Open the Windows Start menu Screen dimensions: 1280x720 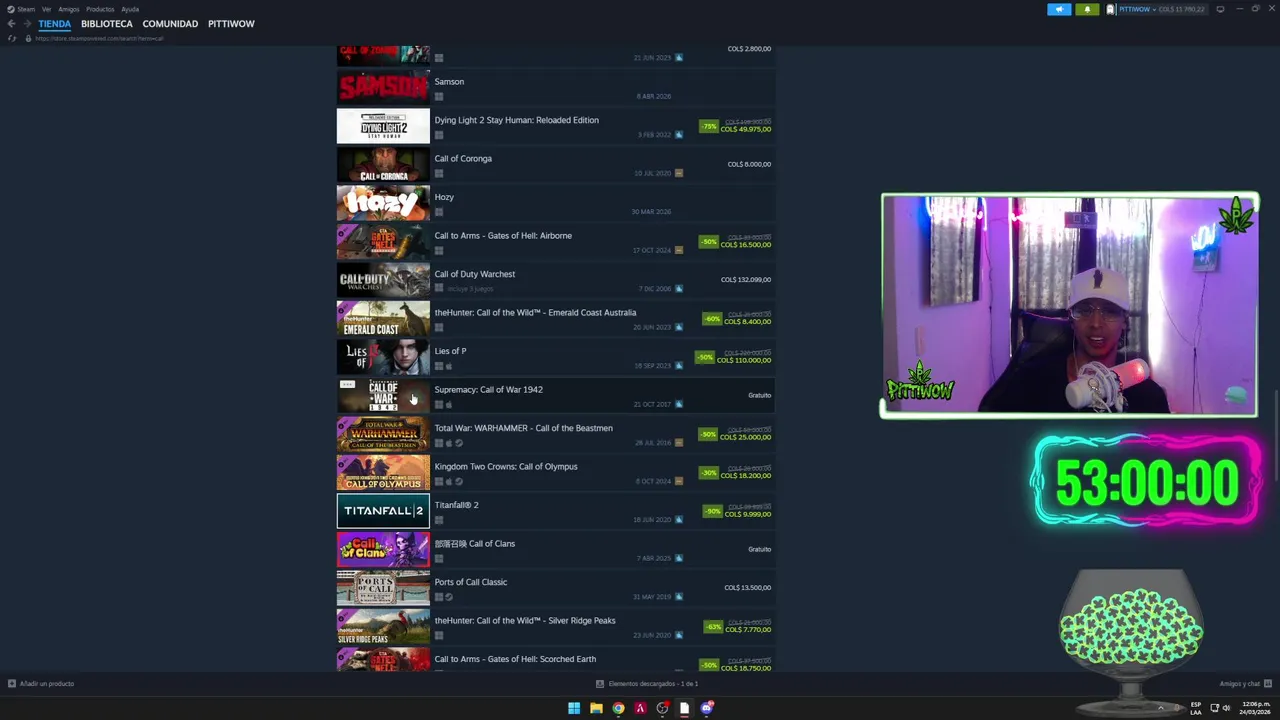[574, 708]
